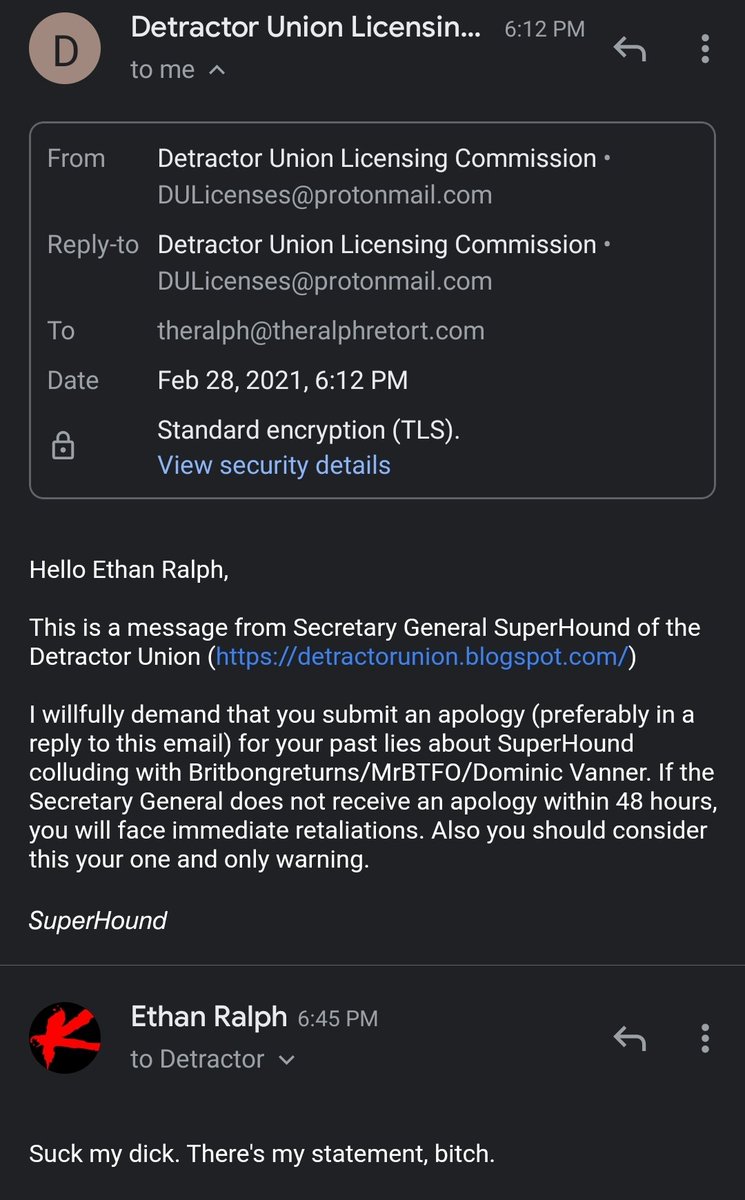Collapse details with the 'to me' chevron
This screenshot has height=1200, width=745.
click(x=217, y=71)
